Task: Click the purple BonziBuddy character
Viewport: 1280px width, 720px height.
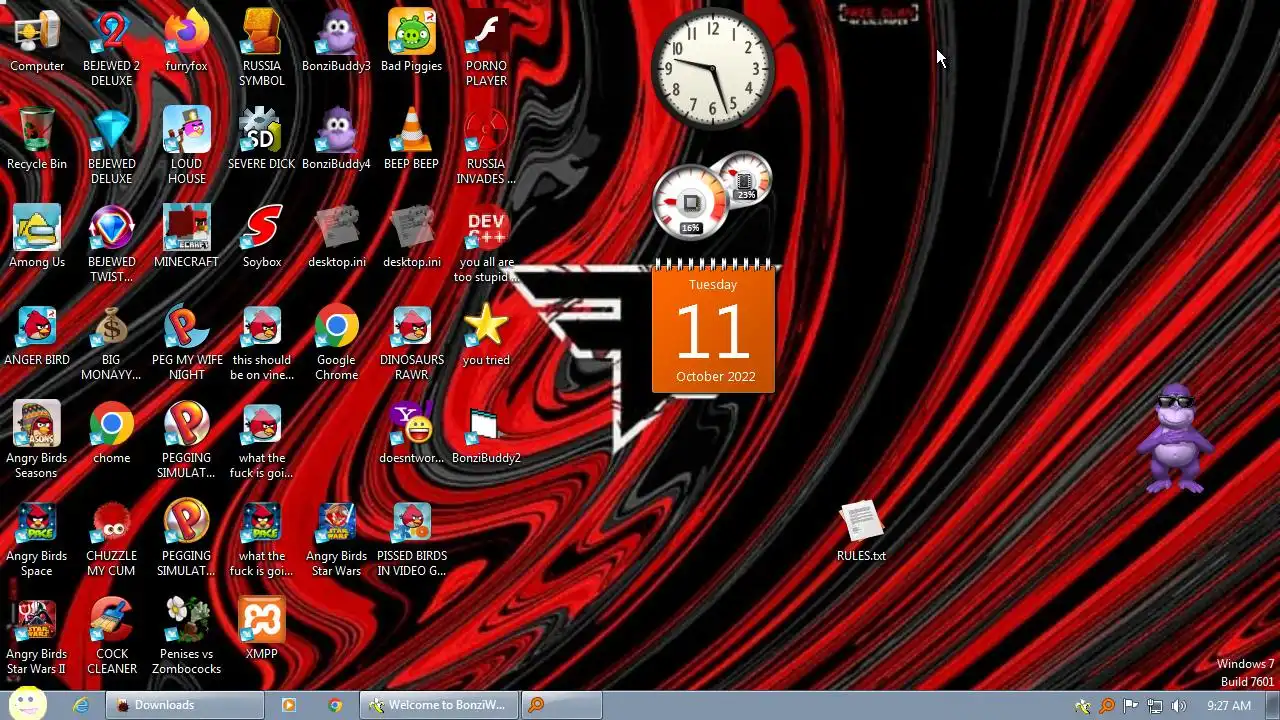Action: coord(1174,438)
